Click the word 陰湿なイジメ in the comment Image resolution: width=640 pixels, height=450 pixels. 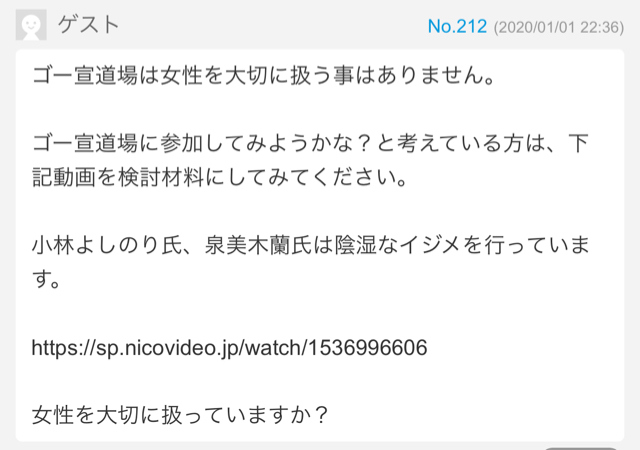[398, 245]
